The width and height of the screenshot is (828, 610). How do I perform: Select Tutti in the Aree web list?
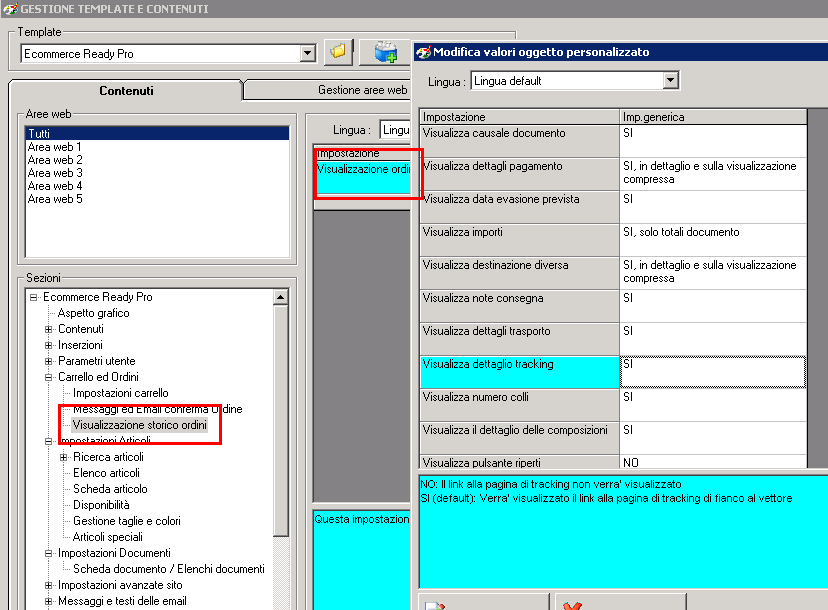pos(157,133)
